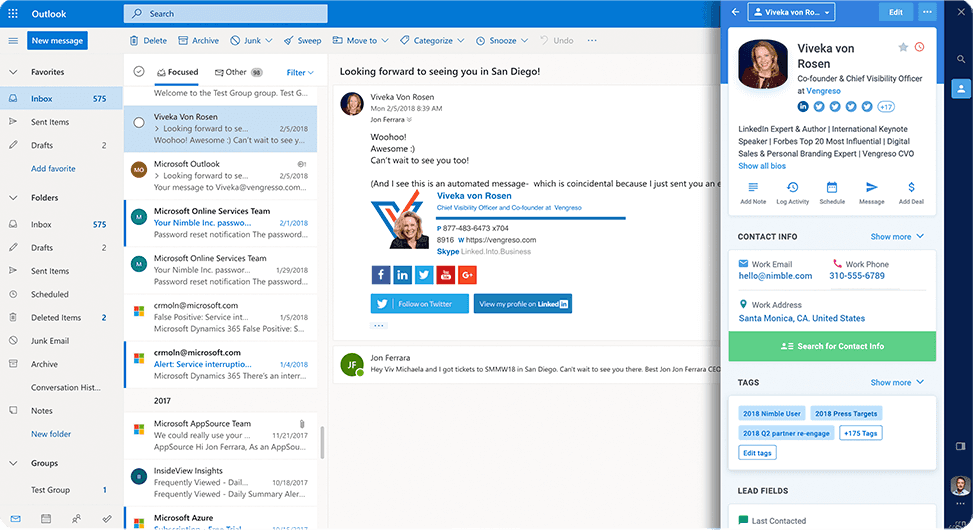Collapse the Favorites section

[13, 72]
